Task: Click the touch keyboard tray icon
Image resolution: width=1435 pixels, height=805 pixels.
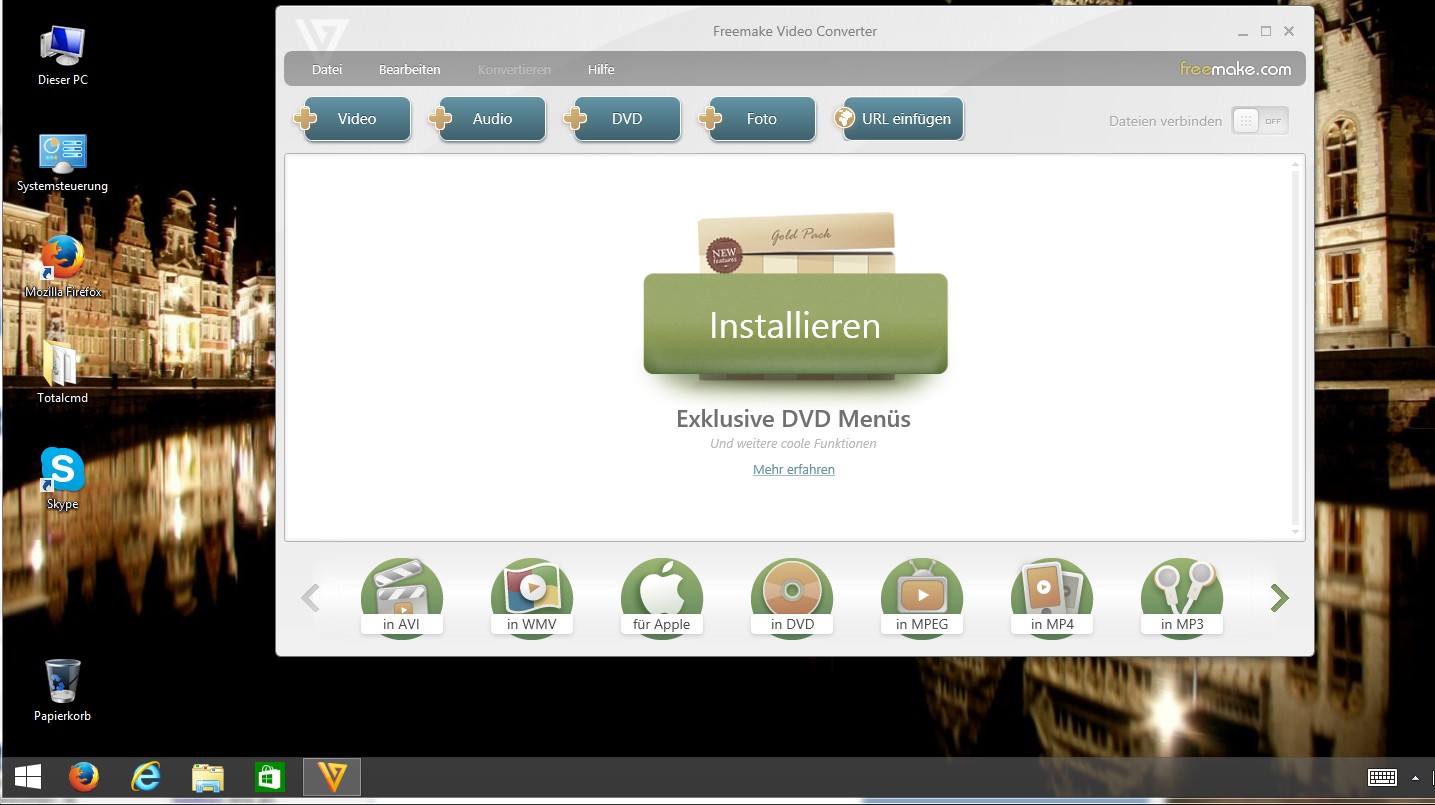Action: [x=1382, y=777]
